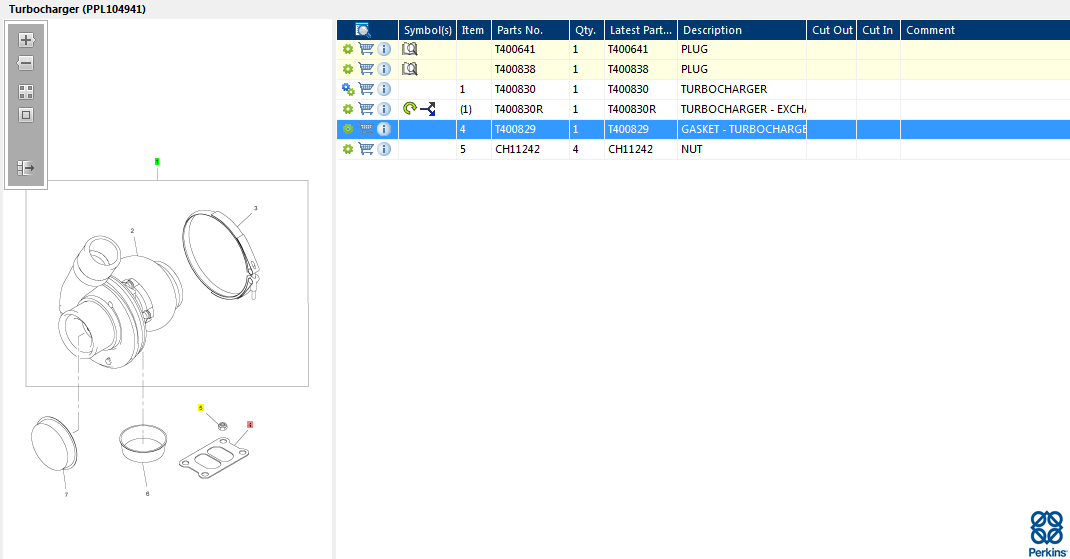Viewport: 1070px width, 559px height.
Task: Click the list-with-arrow icon in diagram toolbar
Action: 26,167
